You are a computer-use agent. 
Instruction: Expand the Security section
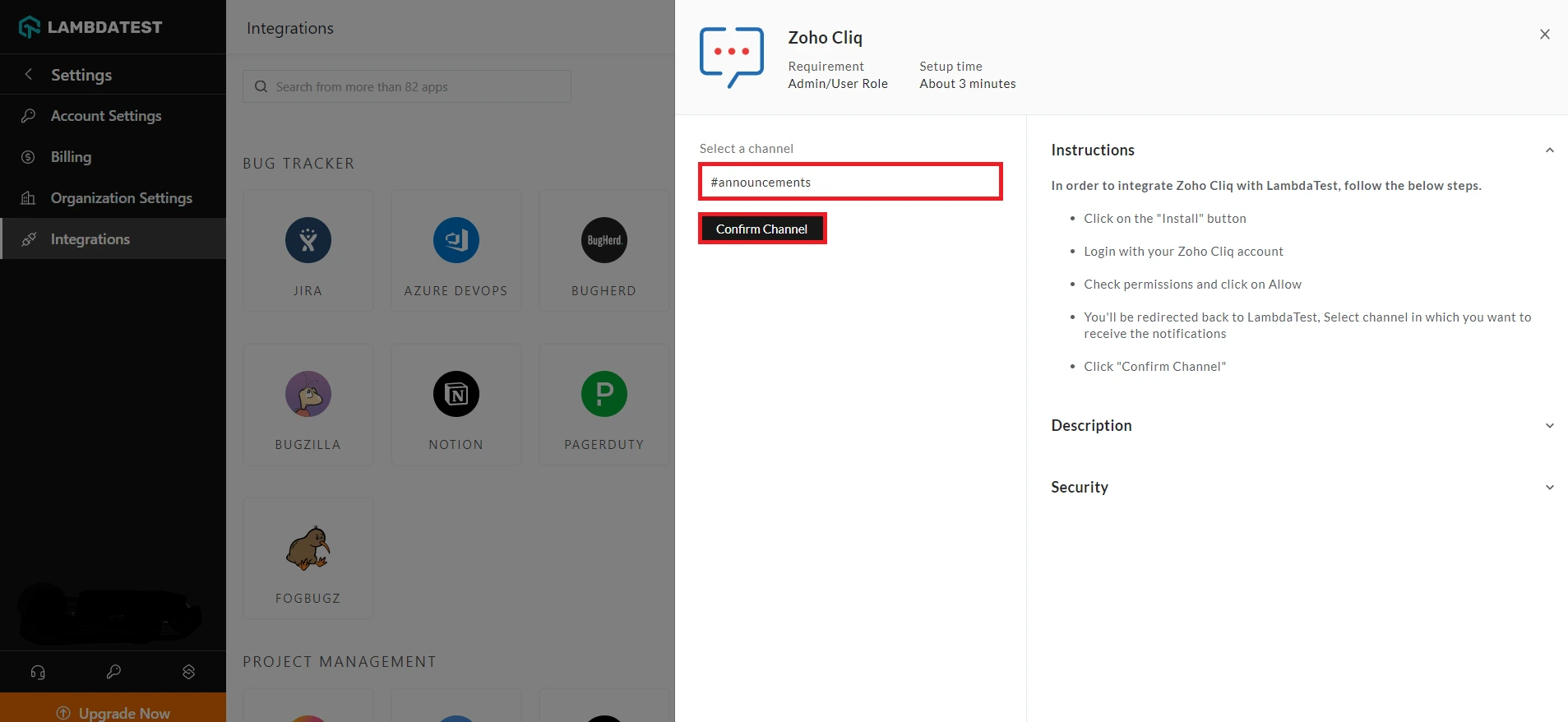click(x=1549, y=488)
